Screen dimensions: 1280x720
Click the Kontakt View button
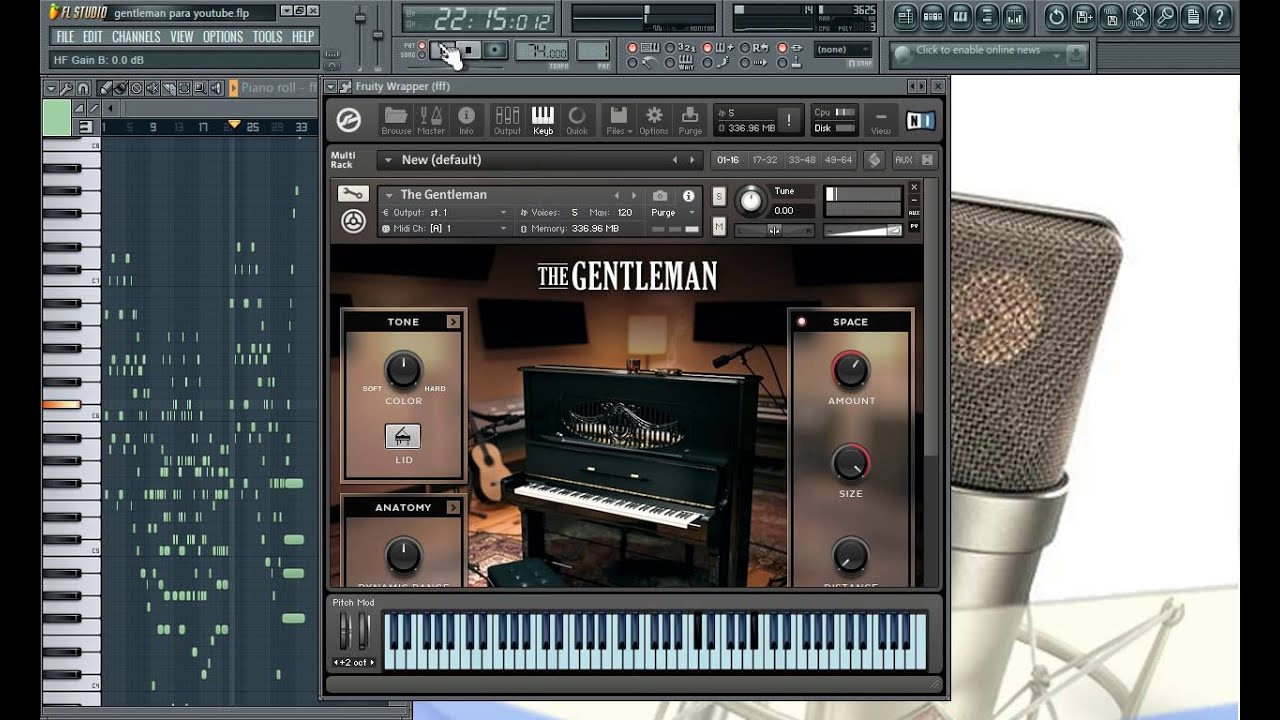880,120
